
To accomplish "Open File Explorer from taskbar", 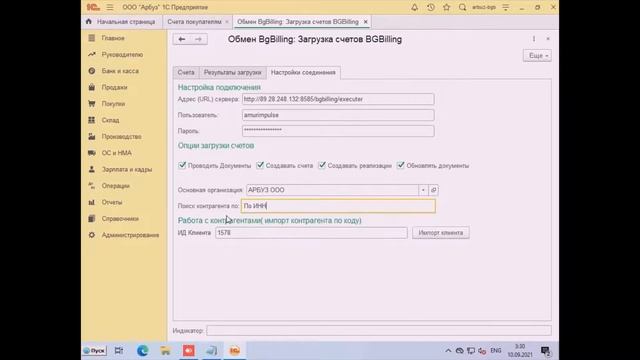I will 165,351.
